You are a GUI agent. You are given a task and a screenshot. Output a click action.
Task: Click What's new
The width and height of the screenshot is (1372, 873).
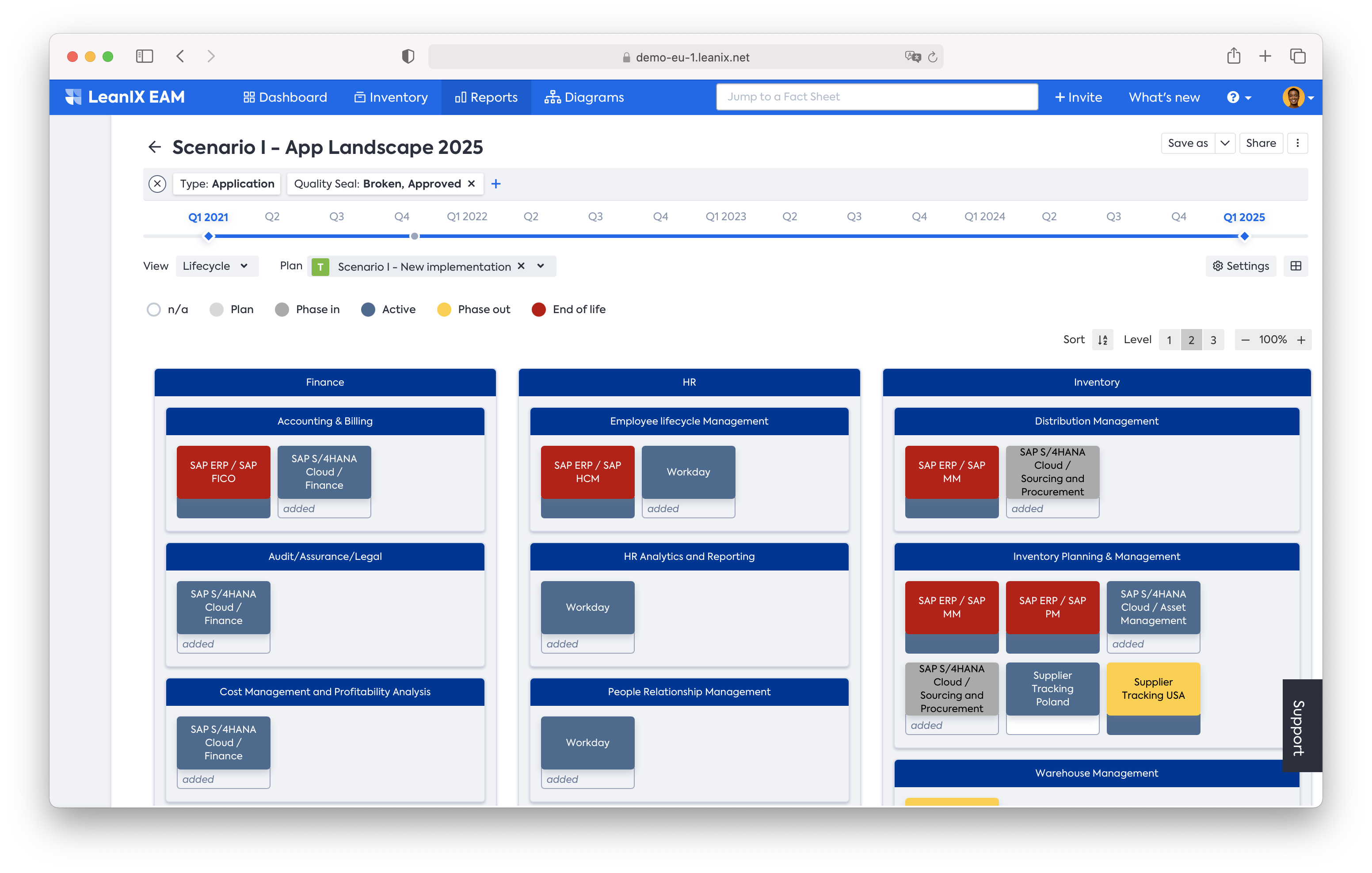(x=1164, y=97)
